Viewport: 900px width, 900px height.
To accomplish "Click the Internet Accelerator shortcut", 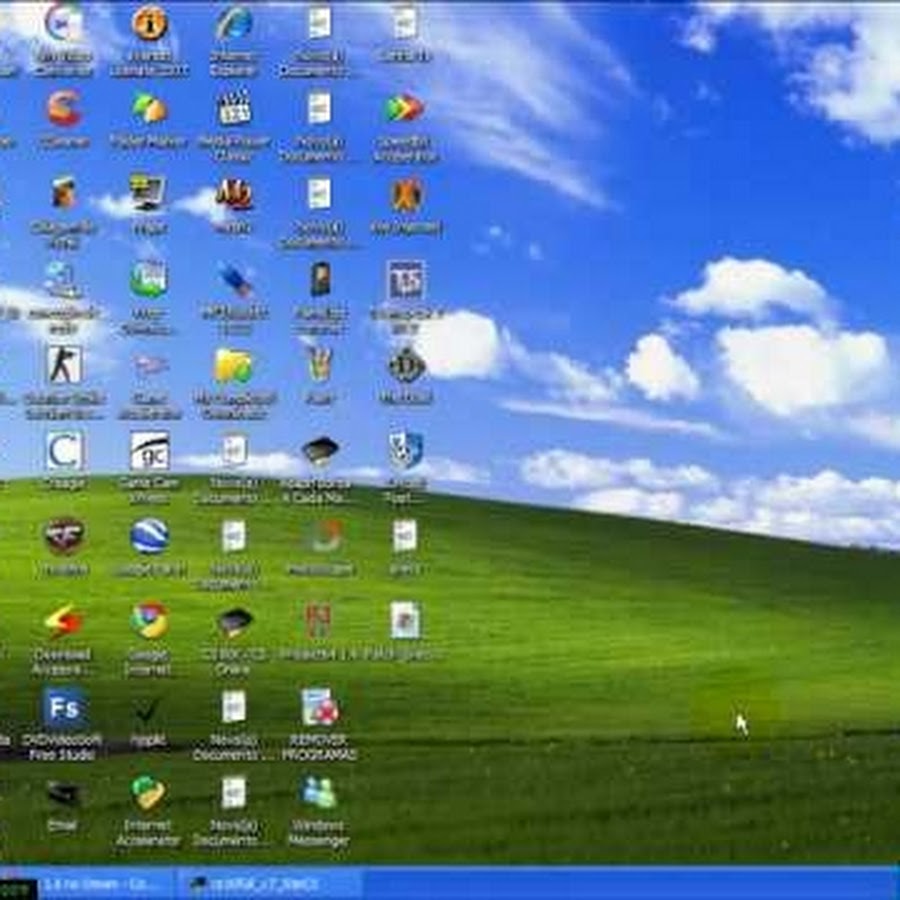I will tap(149, 793).
